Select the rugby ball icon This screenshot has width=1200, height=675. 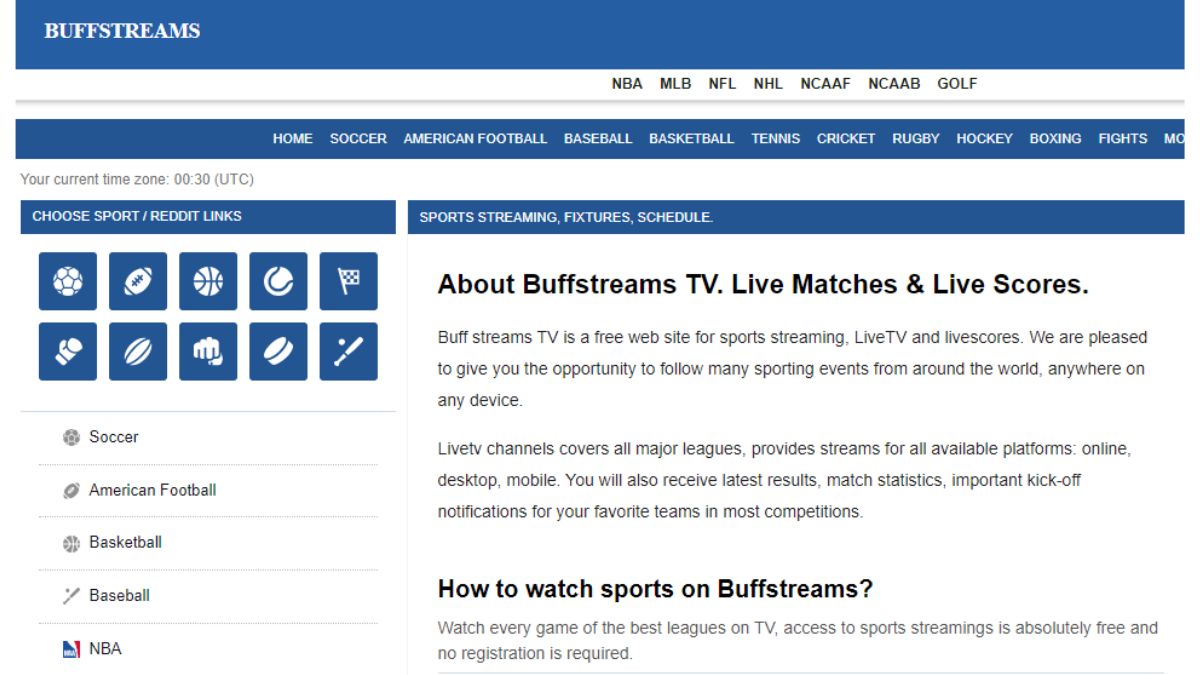(x=138, y=352)
